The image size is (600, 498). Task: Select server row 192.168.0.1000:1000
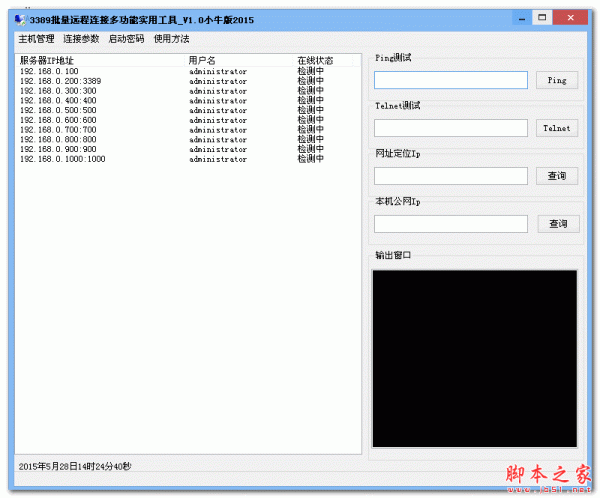tap(188, 159)
